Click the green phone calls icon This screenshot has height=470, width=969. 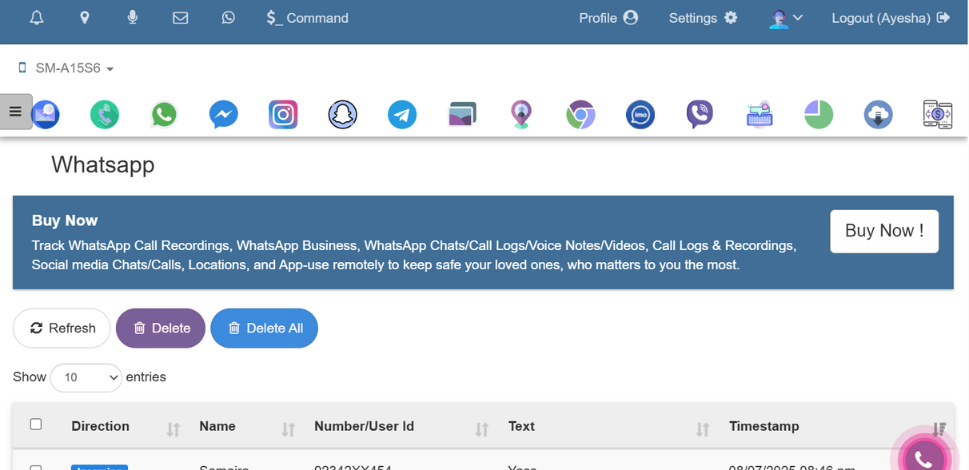pyautogui.click(x=104, y=115)
